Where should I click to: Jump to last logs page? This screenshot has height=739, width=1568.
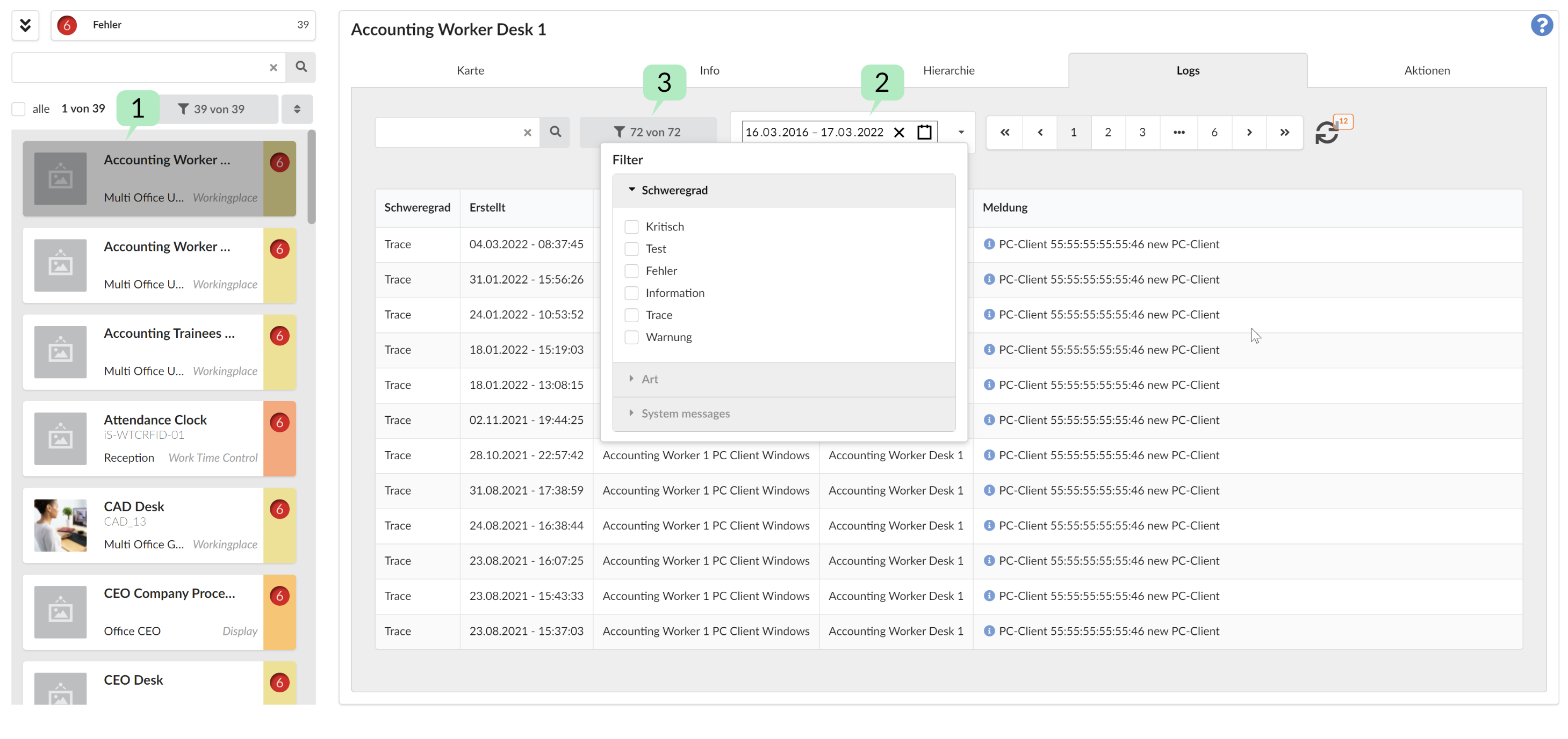click(1284, 133)
